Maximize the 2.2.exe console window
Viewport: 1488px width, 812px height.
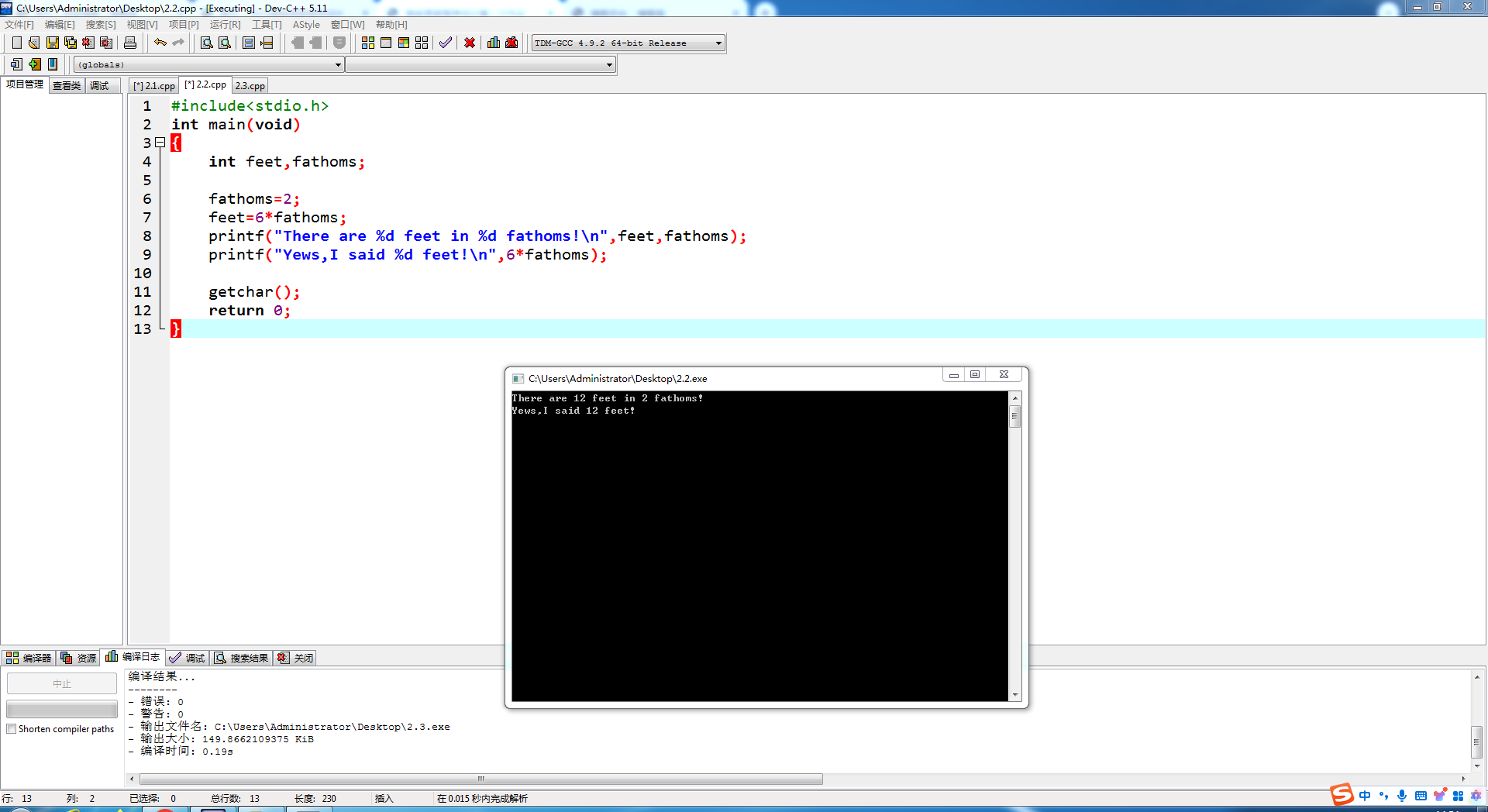tap(975, 375)
